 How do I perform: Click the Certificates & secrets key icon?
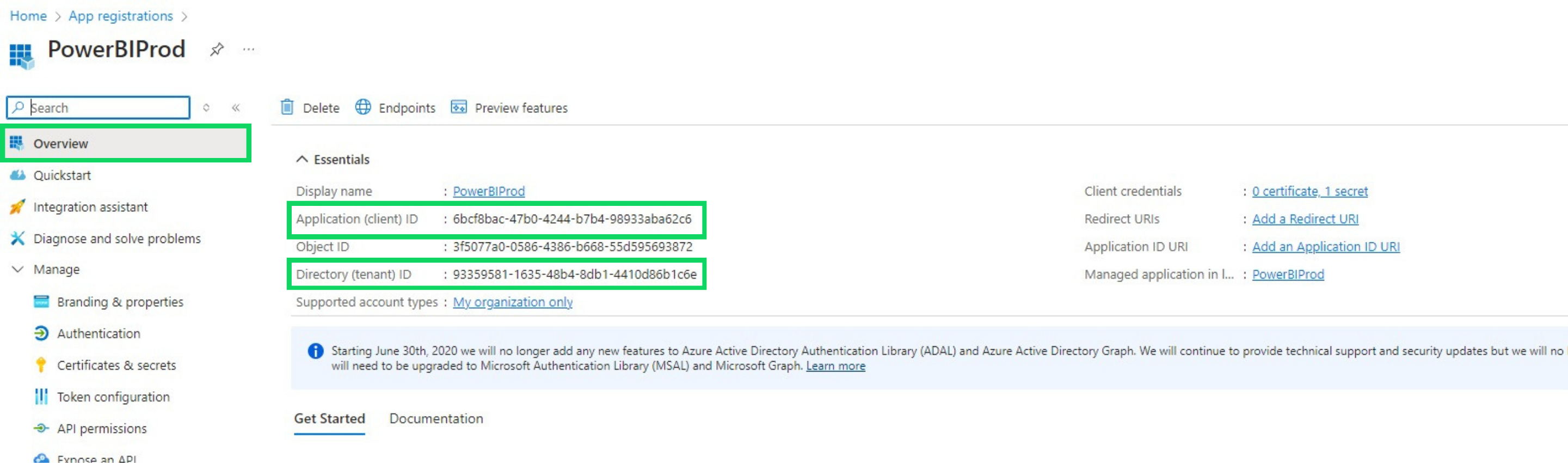(x=41, y=365)
